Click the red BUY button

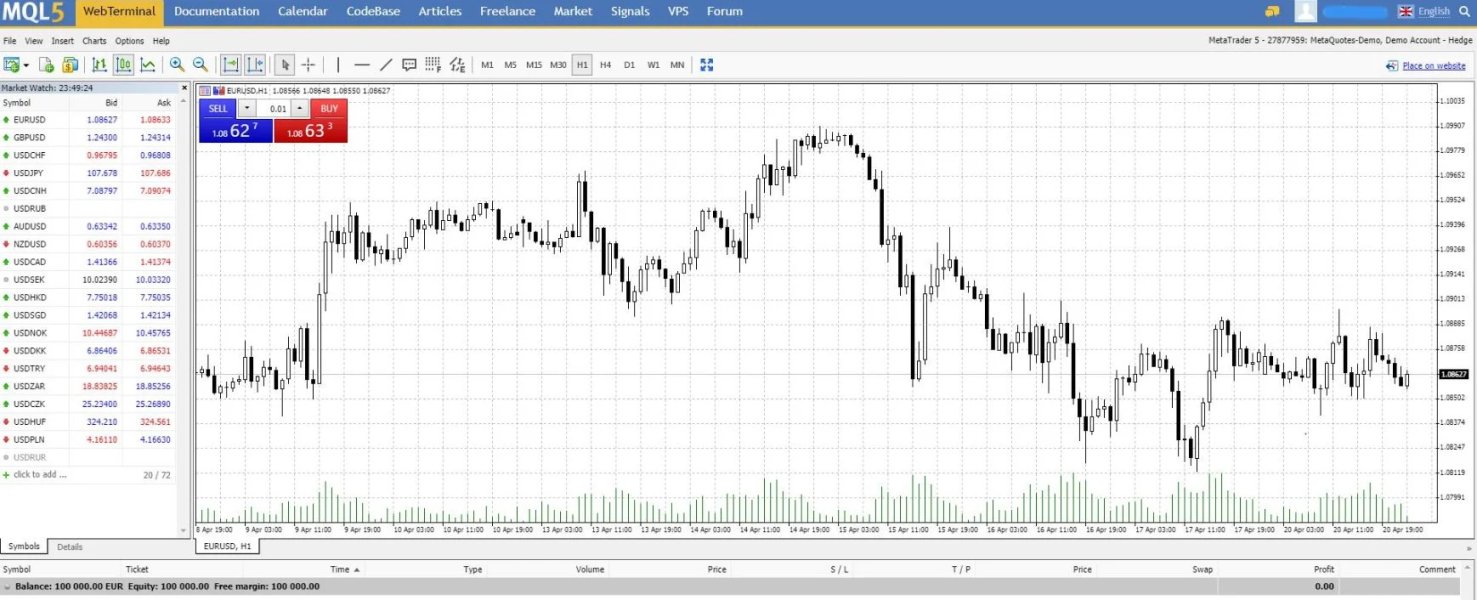click(x=311, y=120)
